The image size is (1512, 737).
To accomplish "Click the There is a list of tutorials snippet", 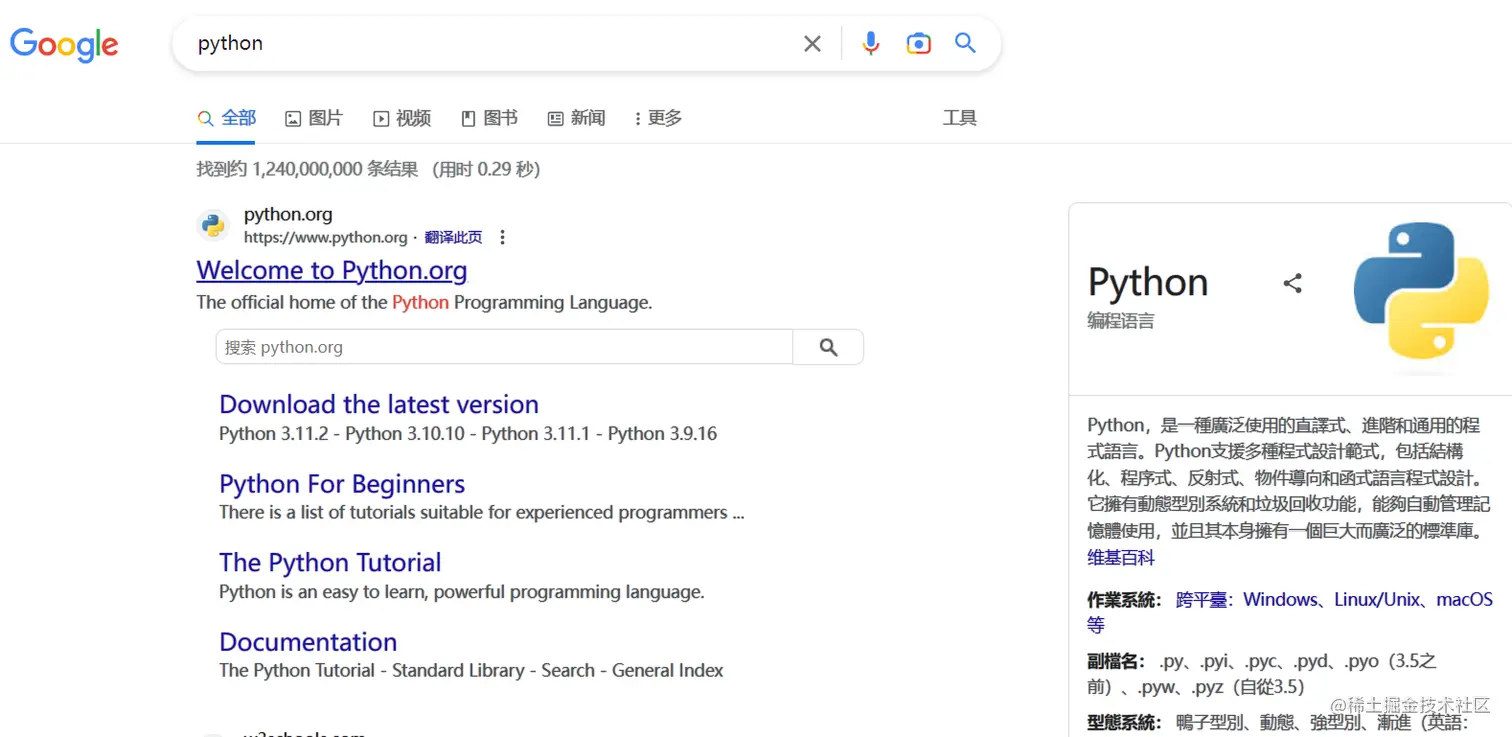I will pos(482,513).
